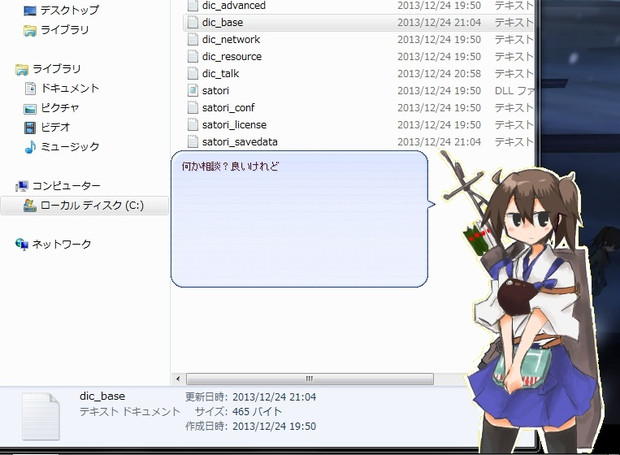Click the satori_license file name
The width and height of the screenshot is (620, 455).
234,125
